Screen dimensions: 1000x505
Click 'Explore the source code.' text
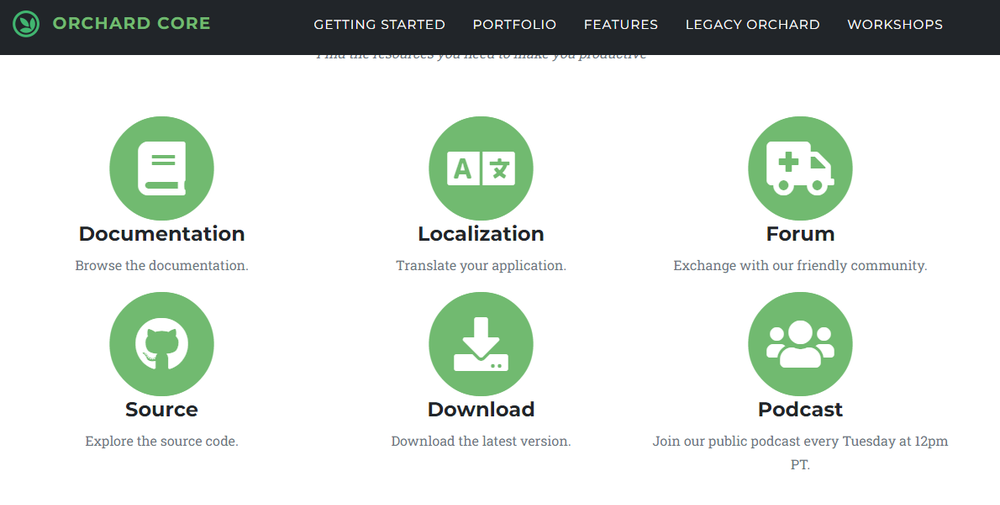(x=161, y=441)
